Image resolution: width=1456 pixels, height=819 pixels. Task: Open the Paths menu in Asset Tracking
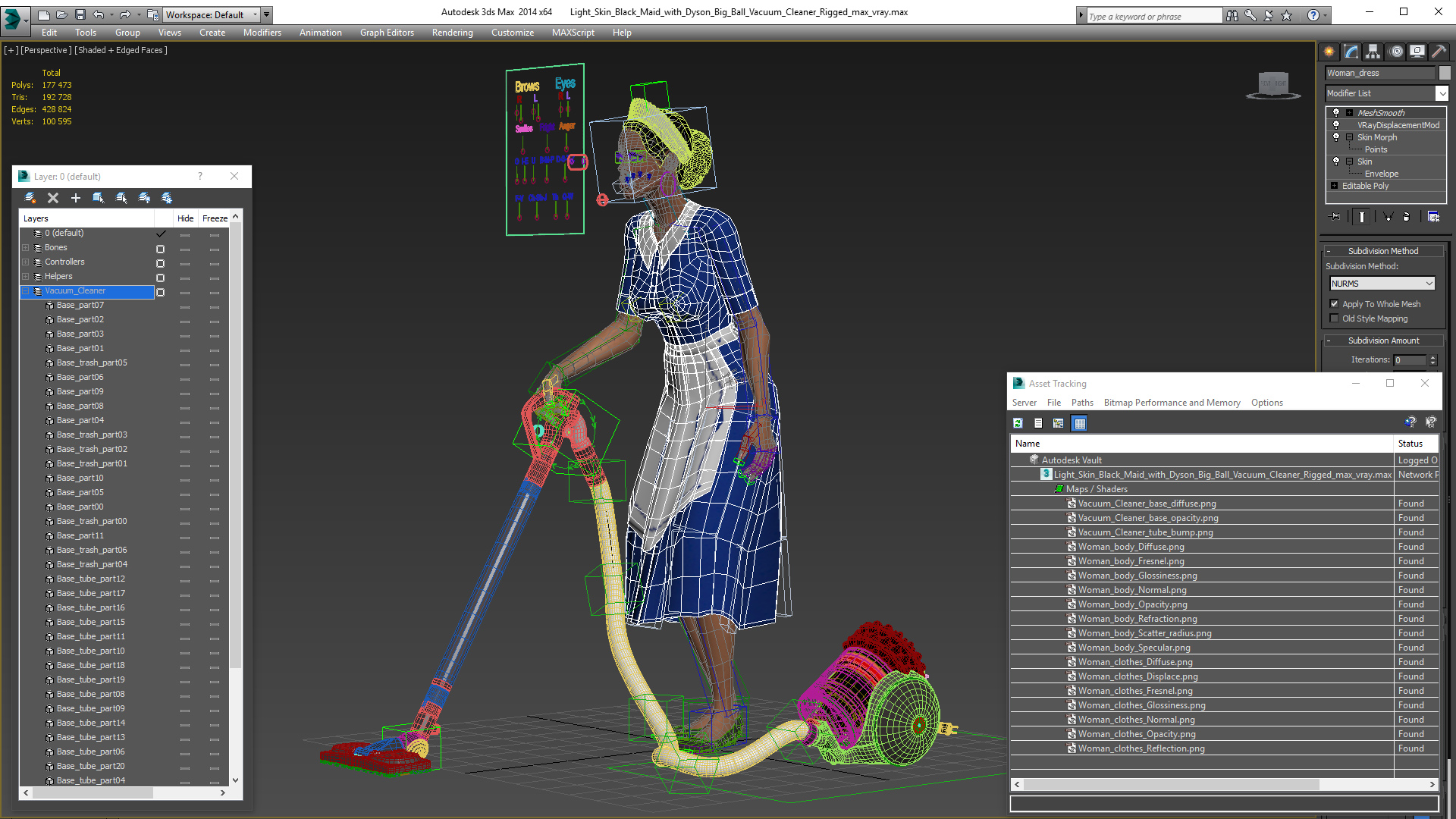tap(1082, 403)
